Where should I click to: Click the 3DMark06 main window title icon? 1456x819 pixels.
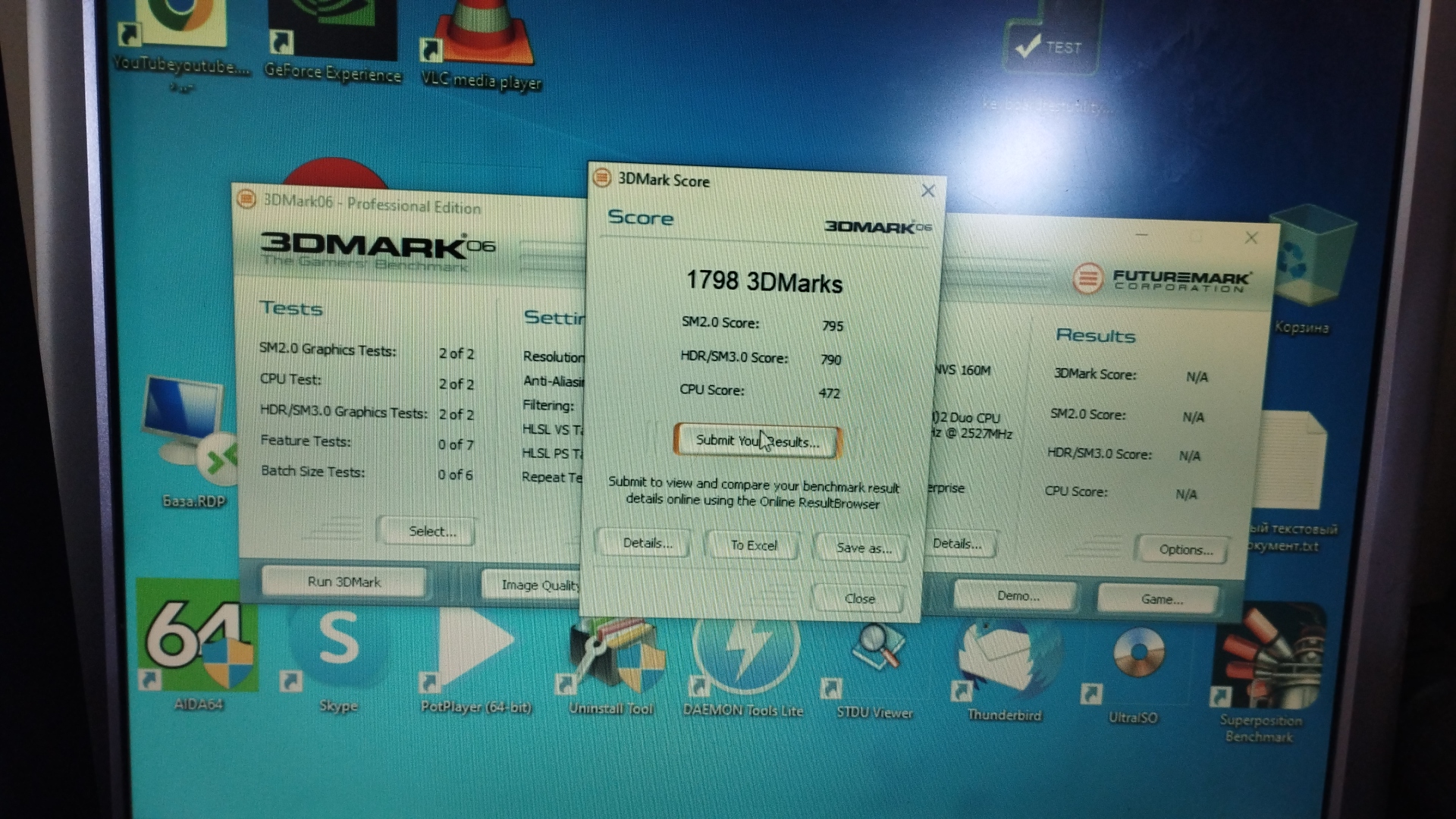point(246,199)
